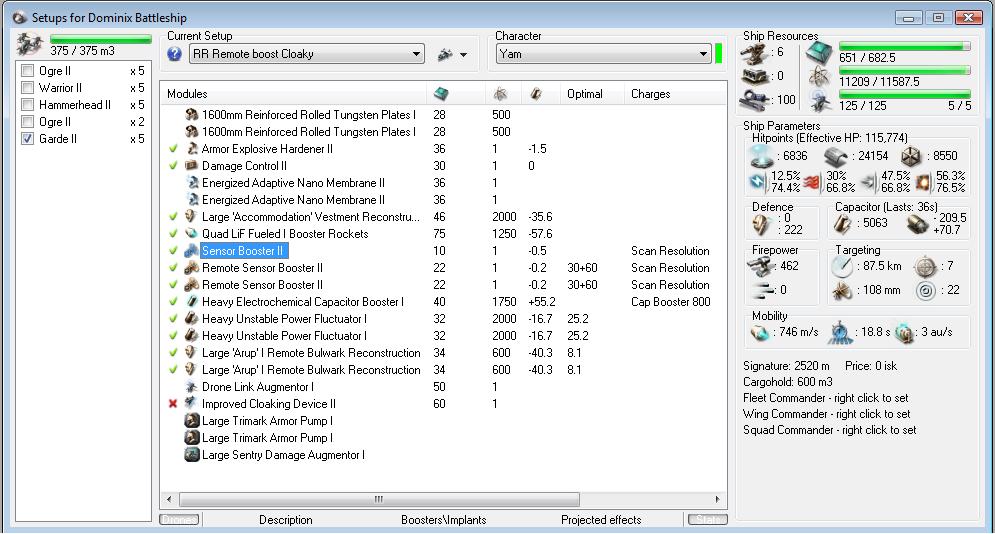Click the CPU column header icon
Screen dimensions: 995x534
pos(440,94)
